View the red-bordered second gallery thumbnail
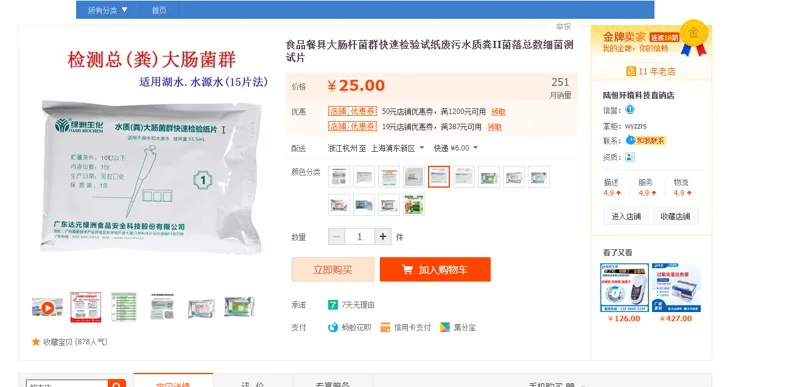The height and width of the screenshot is (387, 800). point(86,307)
